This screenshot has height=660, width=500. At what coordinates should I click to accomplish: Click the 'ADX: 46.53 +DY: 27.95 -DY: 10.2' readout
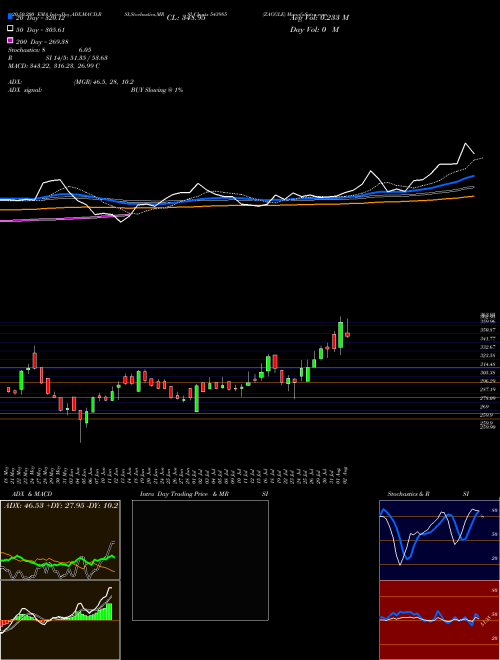click(61, 506)
